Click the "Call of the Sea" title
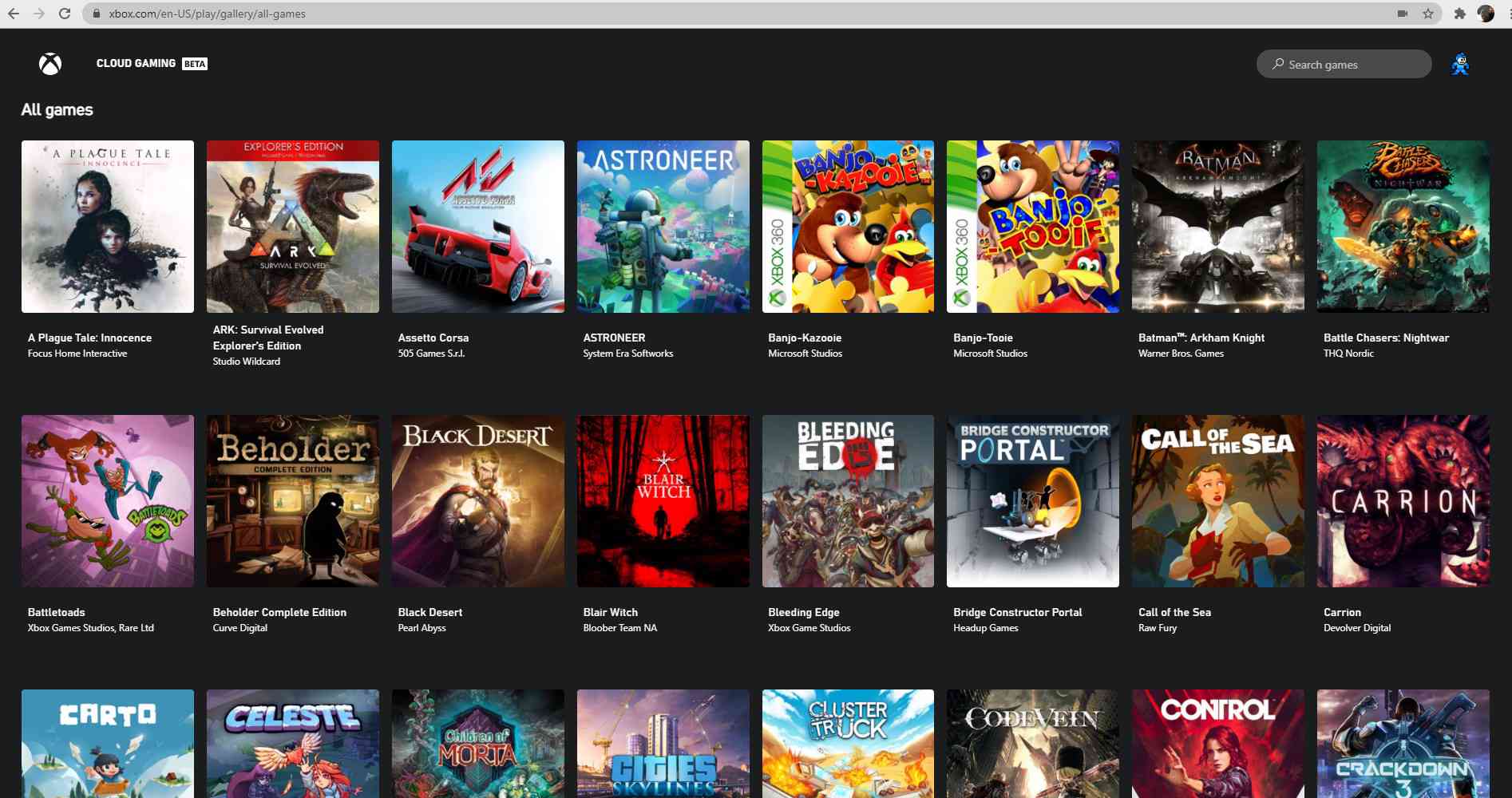This screenshot has width=1512, height=798. pos(1174,612)
